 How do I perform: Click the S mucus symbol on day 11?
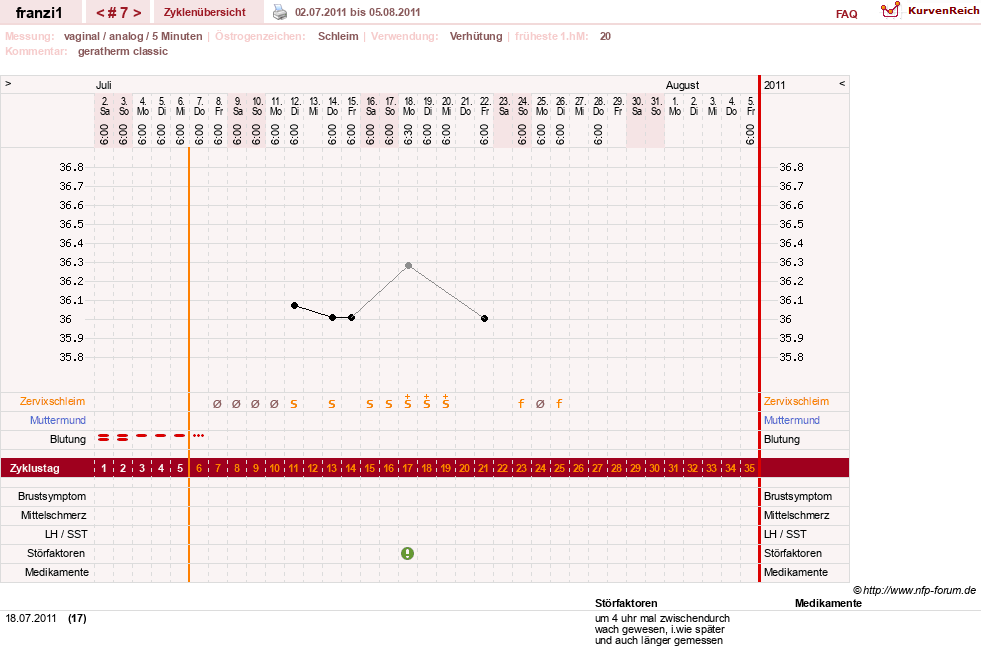click(294, 404)
